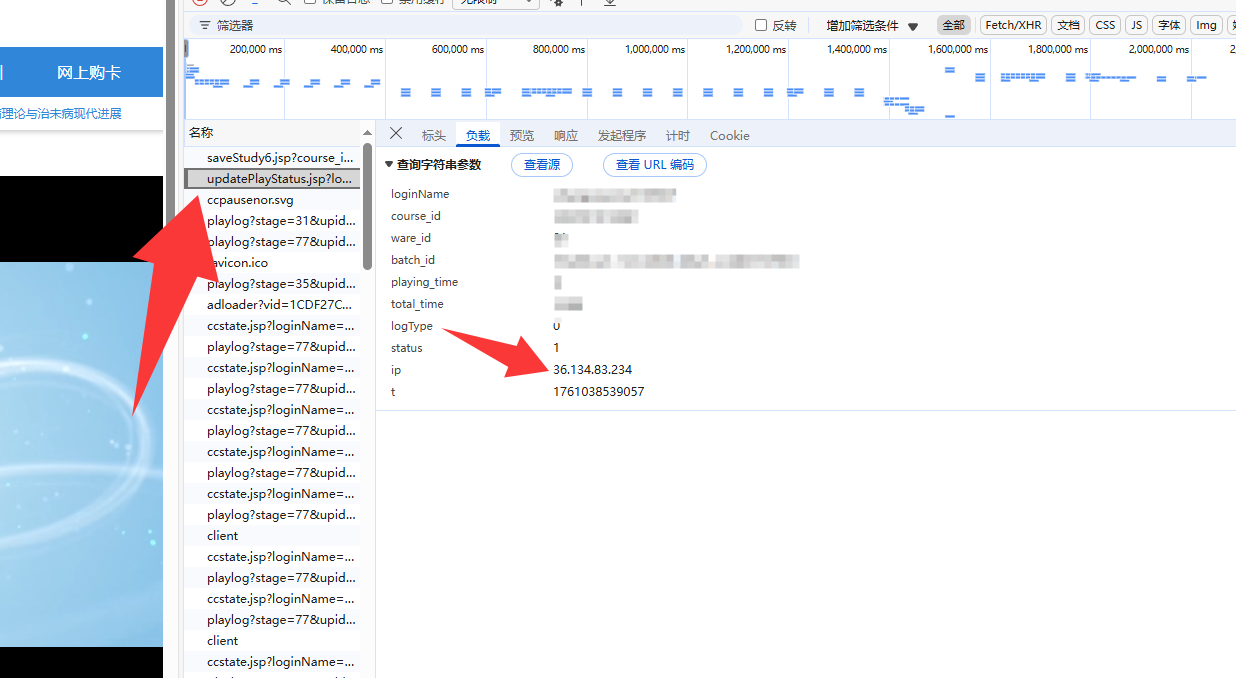Sort requests by the 名称 column header
The height and width of the screenshot is (678, 1236).
tap(201, 132)
